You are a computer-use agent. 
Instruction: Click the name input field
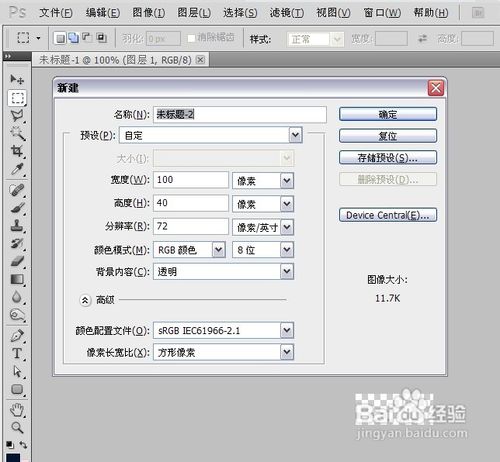pyautogui.click(x=240, y=115)
